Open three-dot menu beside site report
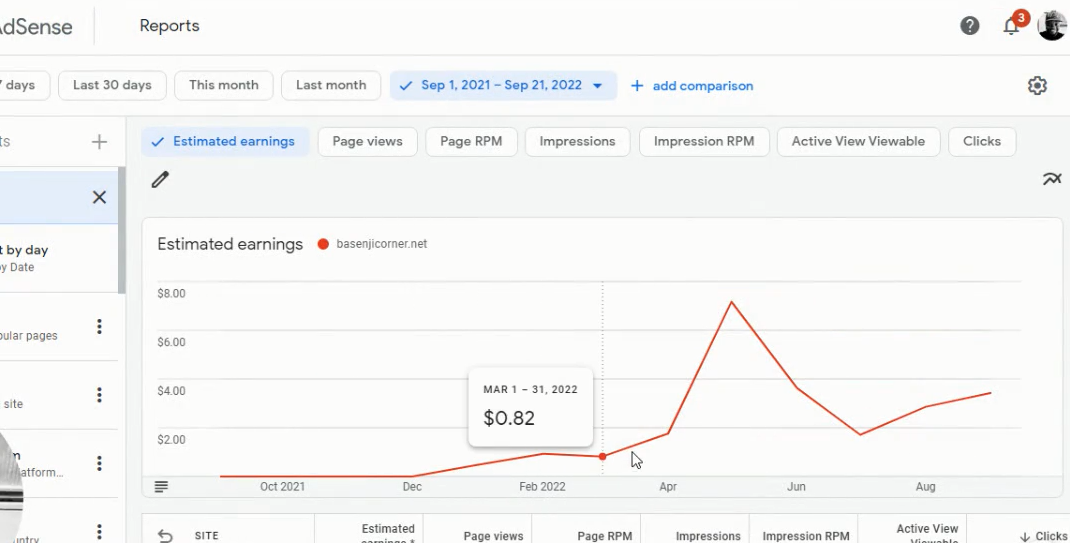 (99, 394)
